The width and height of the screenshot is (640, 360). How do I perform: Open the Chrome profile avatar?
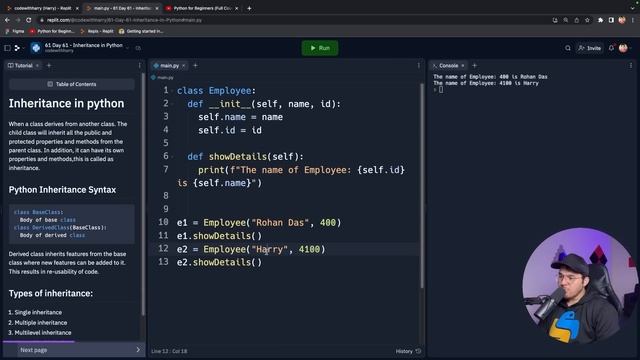622,20
